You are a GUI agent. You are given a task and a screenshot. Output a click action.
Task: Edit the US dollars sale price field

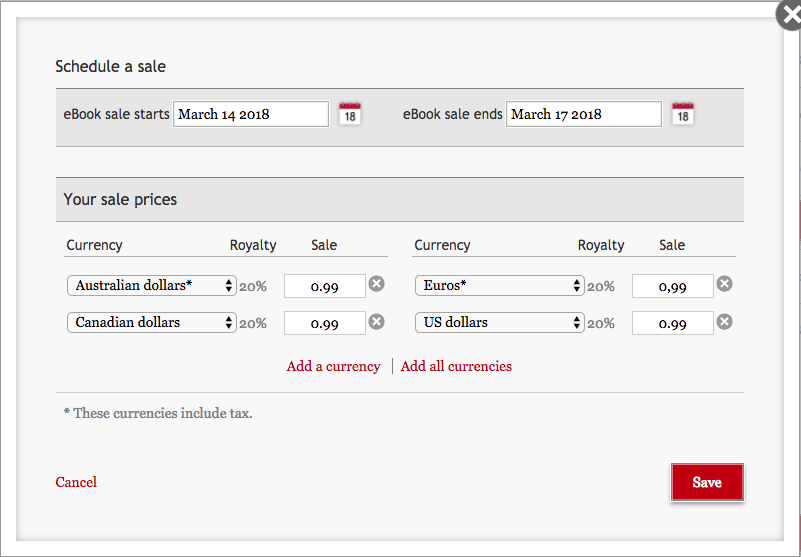[672, 324]
